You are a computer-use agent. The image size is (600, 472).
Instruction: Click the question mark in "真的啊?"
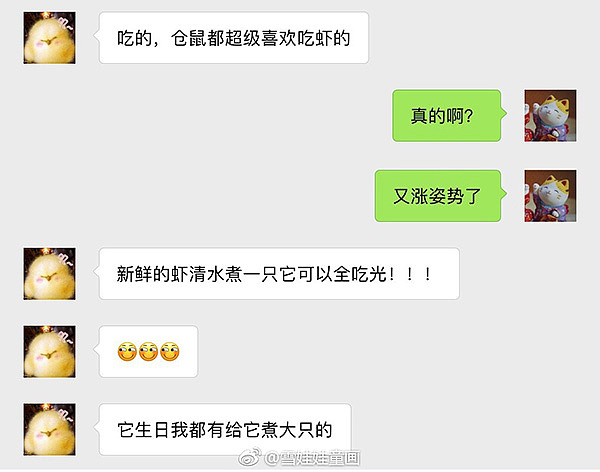coord(469,116)
